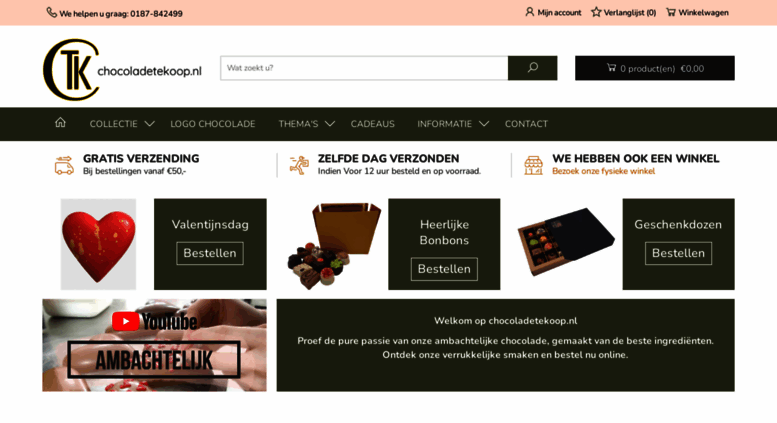The image size is (777, 423).
Task: Click the shop icon for physical store
Action: 533,165
